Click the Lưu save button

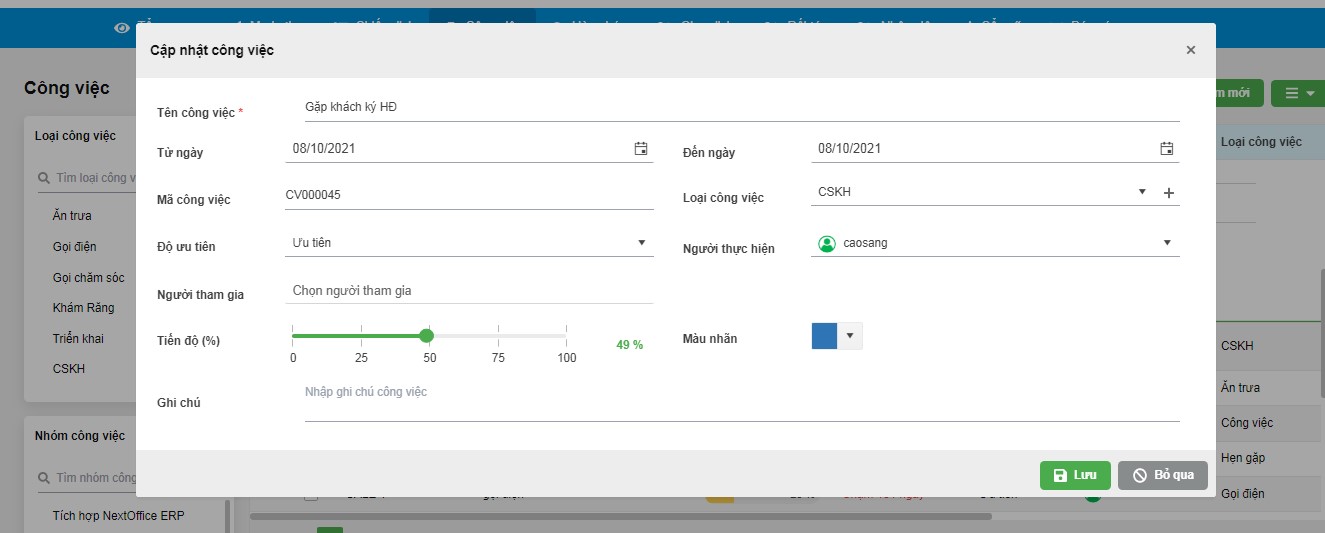pyautogui.click(x=1075, y=475)
